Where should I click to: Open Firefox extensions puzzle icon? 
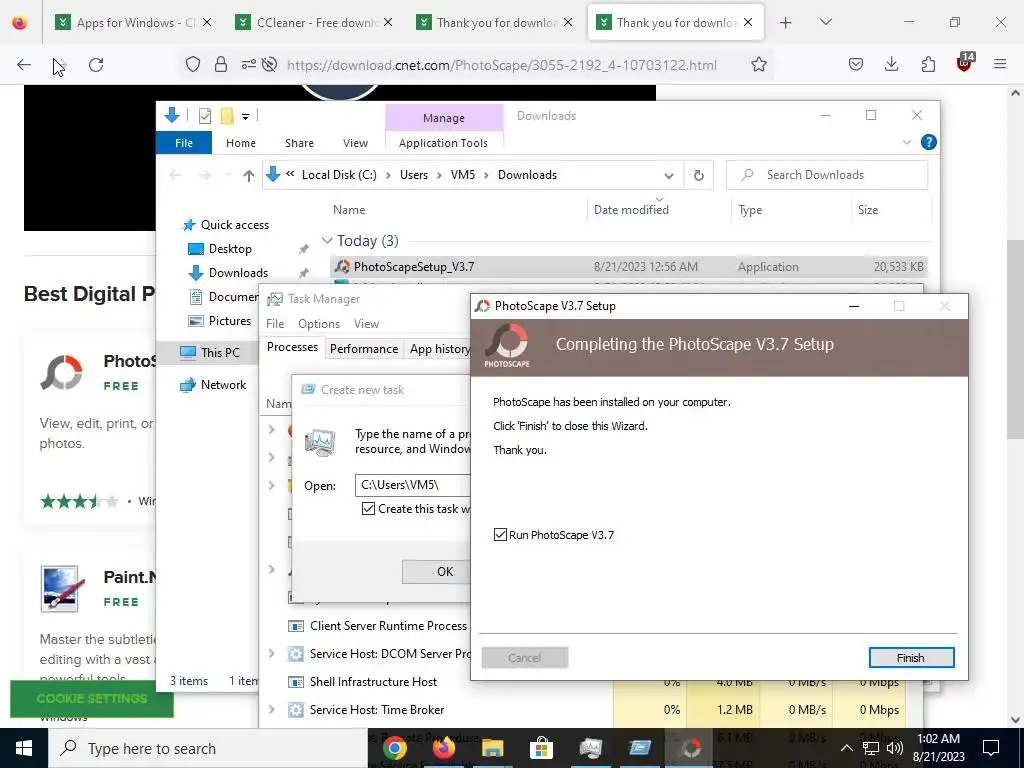click(928, 64)
